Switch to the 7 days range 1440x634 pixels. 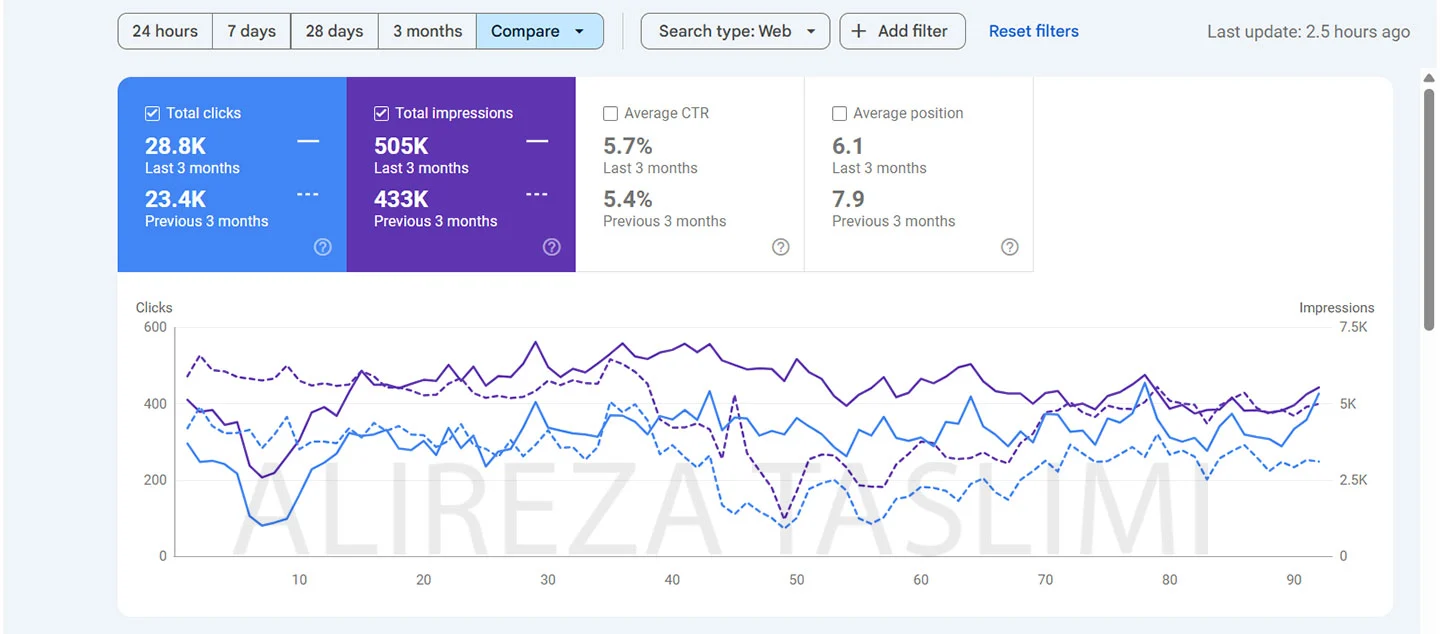click(x=251, y=31)
